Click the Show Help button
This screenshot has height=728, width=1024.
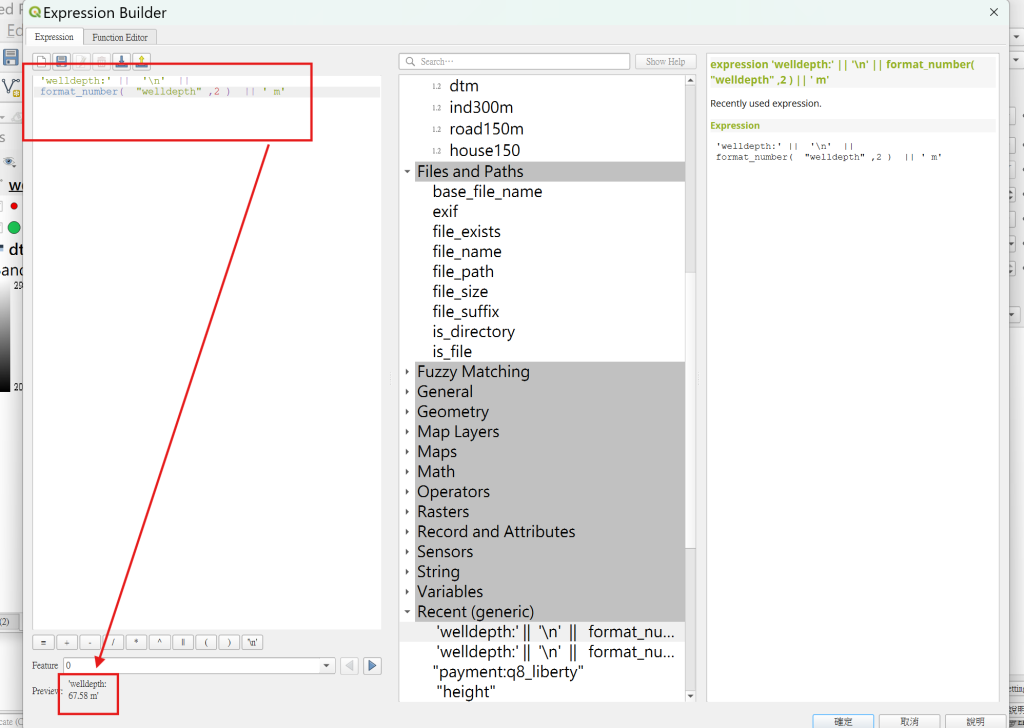[x=665, y=61]
